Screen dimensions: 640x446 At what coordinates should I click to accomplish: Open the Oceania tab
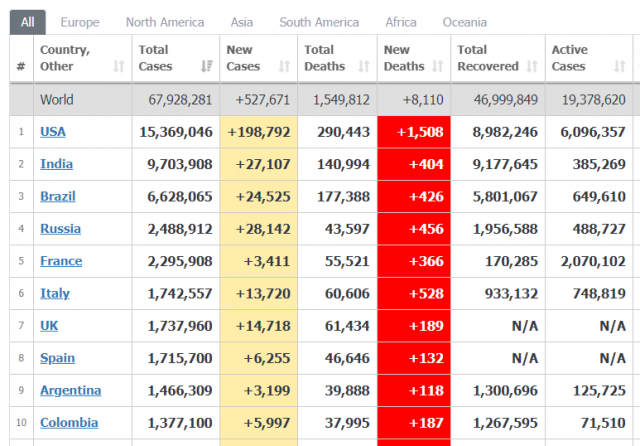pyautogui.click(x=464, y=22)
